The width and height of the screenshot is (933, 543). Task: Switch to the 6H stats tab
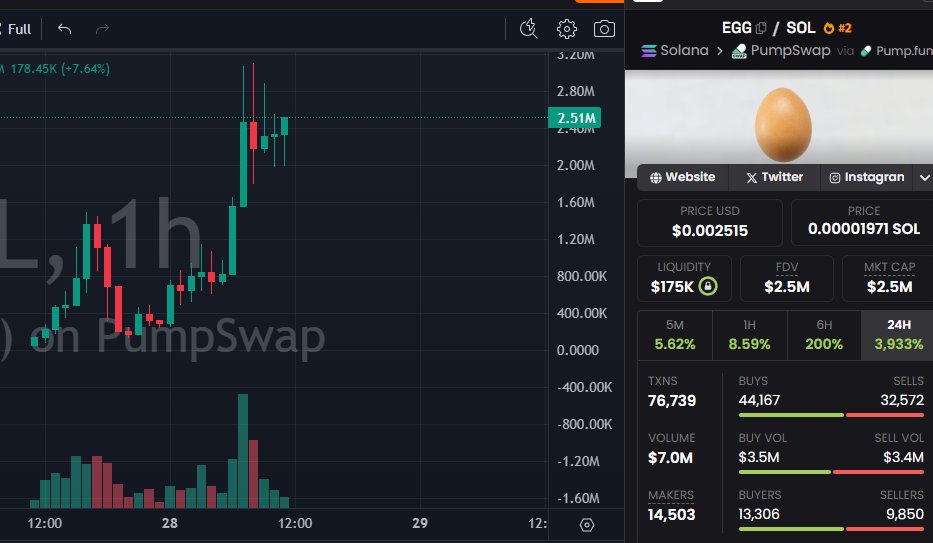(824, 335)
